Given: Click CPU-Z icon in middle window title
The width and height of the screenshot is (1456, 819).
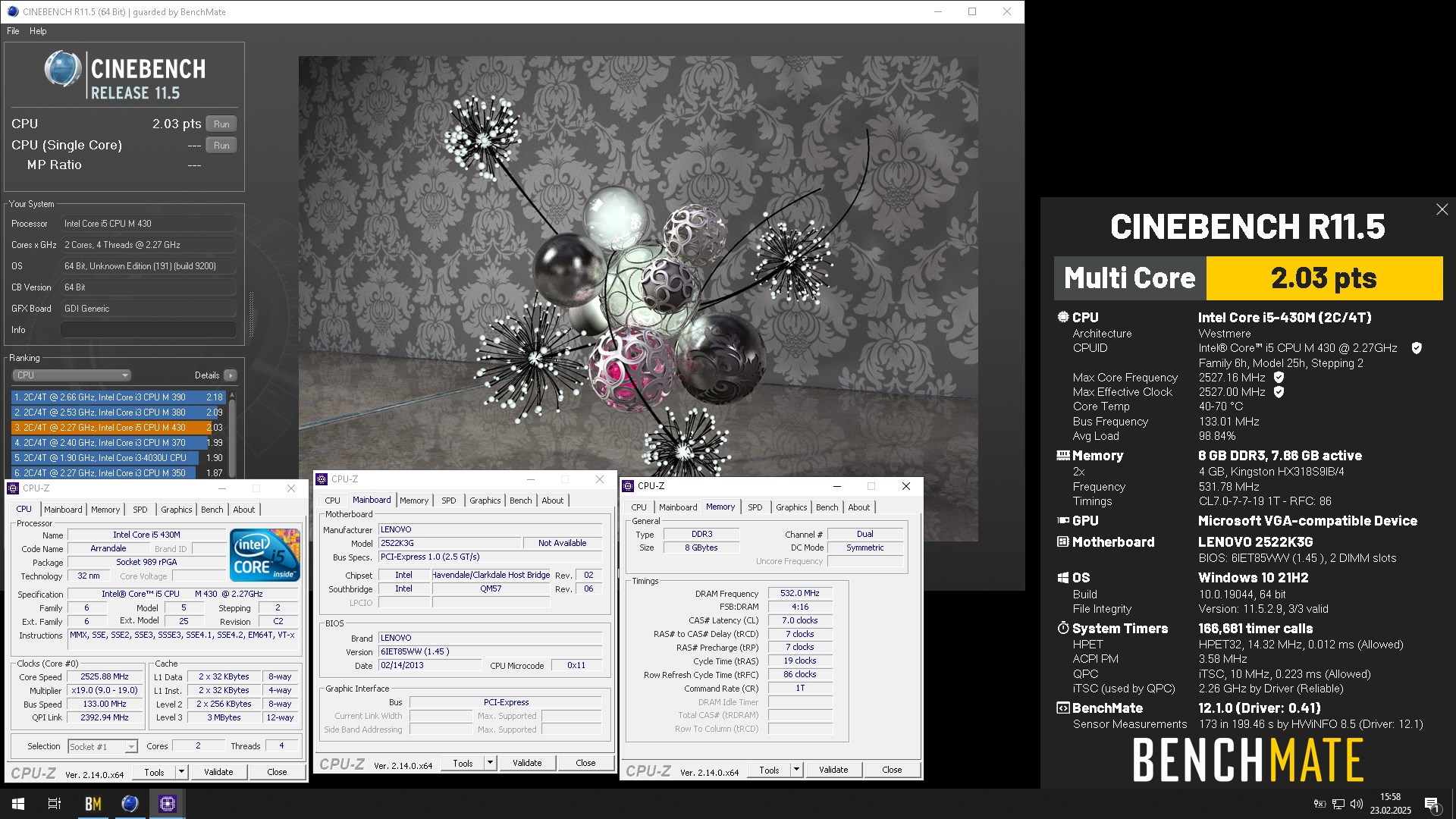Looking at the screenshot, I should pyautogui.click(x=322, y=479).
